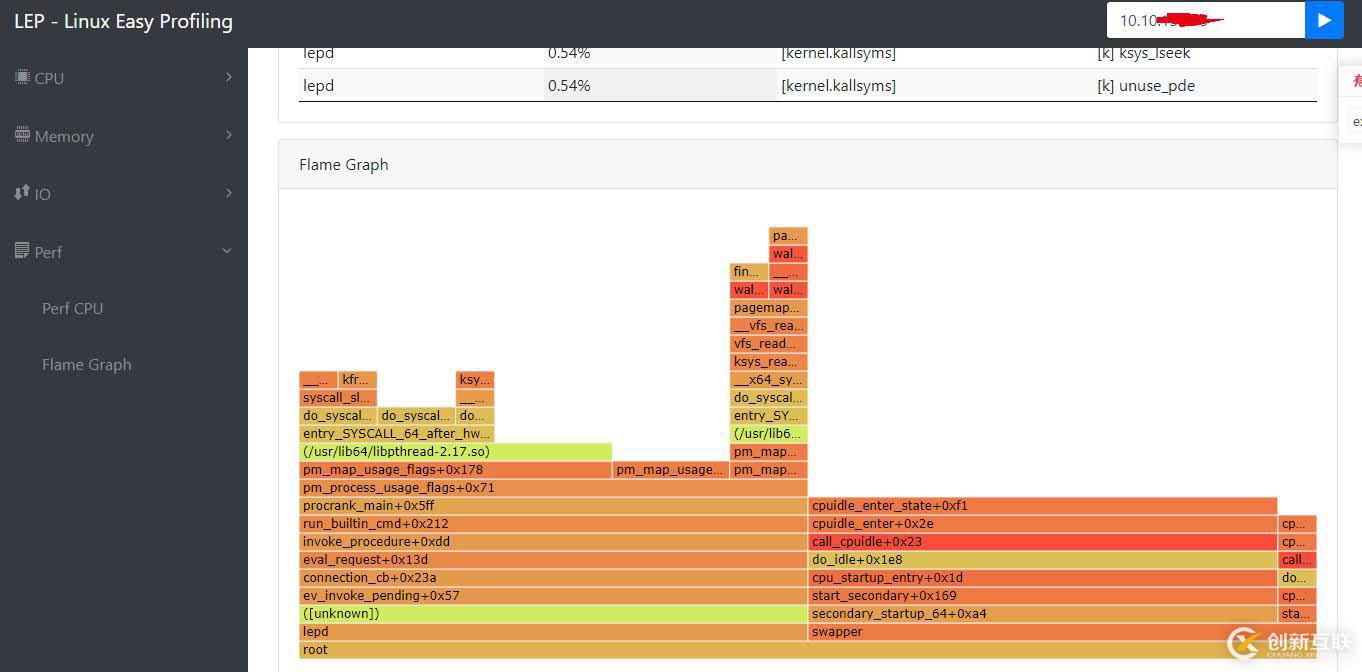
Task: Click the IO arrows icon in sidebar
Action: point(22,192)
